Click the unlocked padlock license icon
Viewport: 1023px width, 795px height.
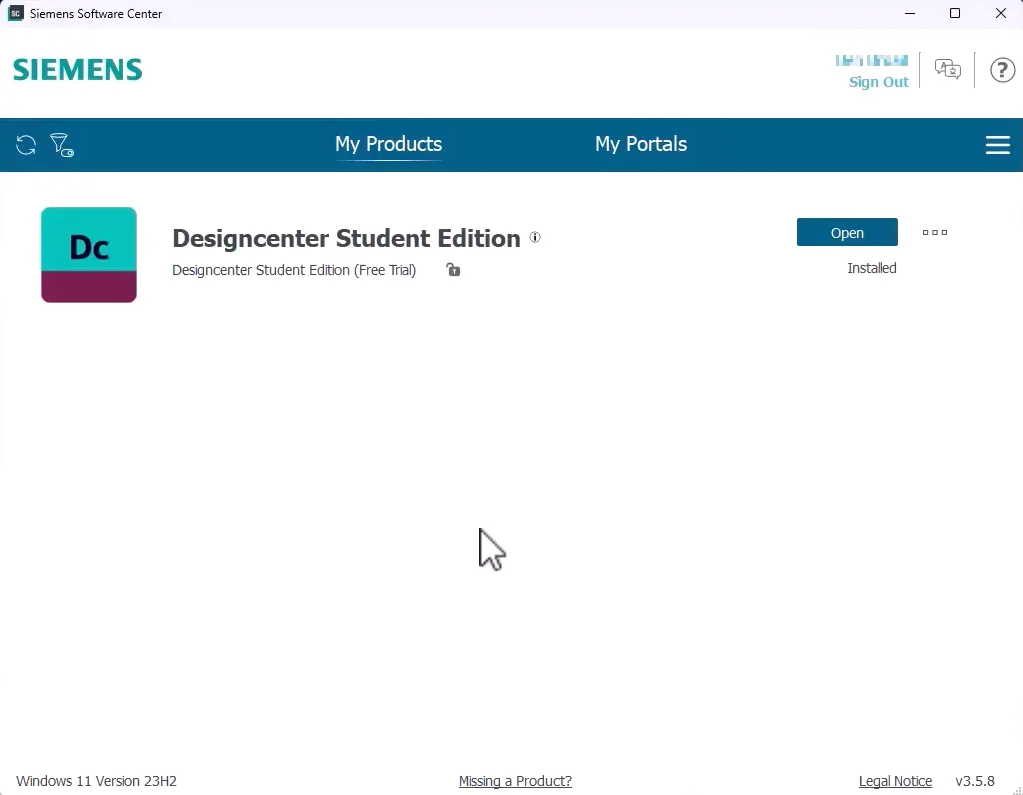(x=453, y=269)
